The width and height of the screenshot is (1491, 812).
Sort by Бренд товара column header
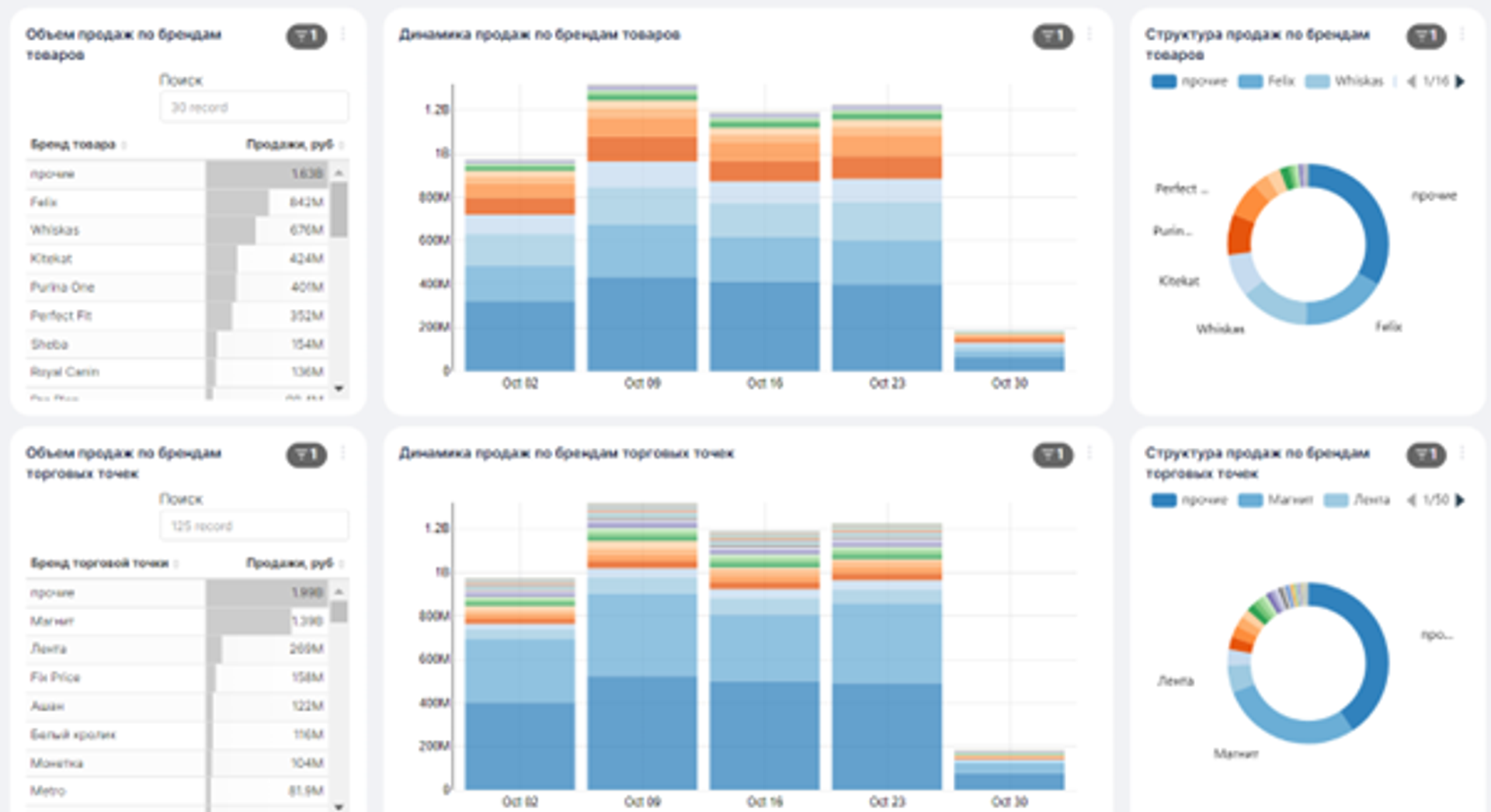[72, 144]
